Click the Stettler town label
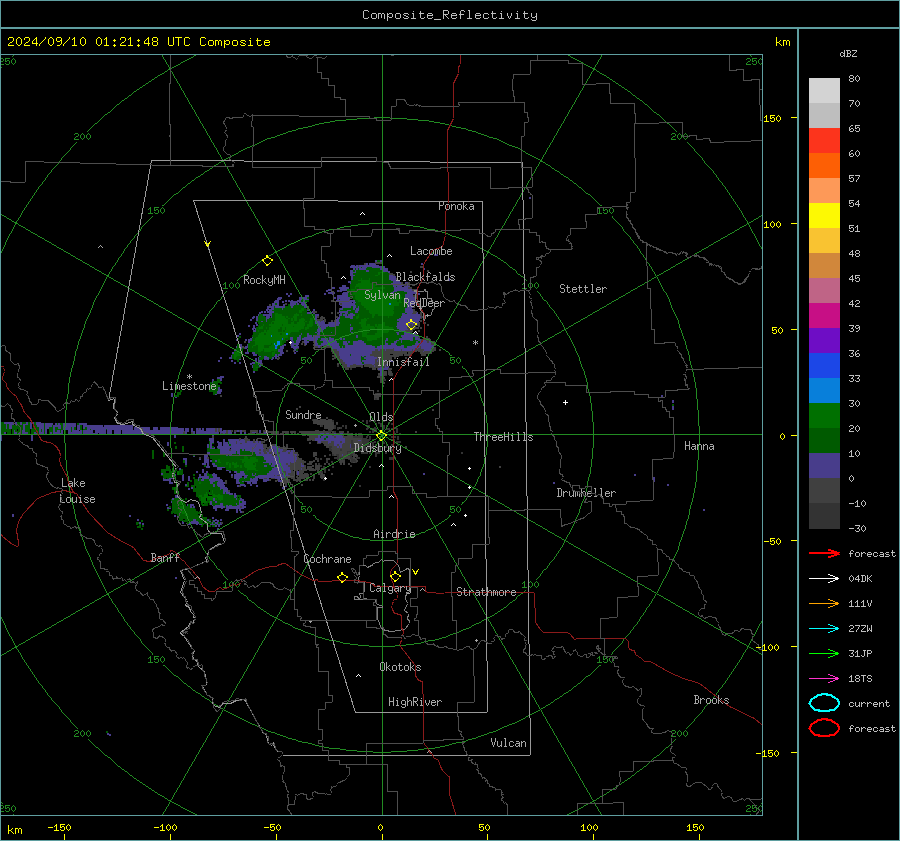This screenshot has width=900, height=841. 583,289
